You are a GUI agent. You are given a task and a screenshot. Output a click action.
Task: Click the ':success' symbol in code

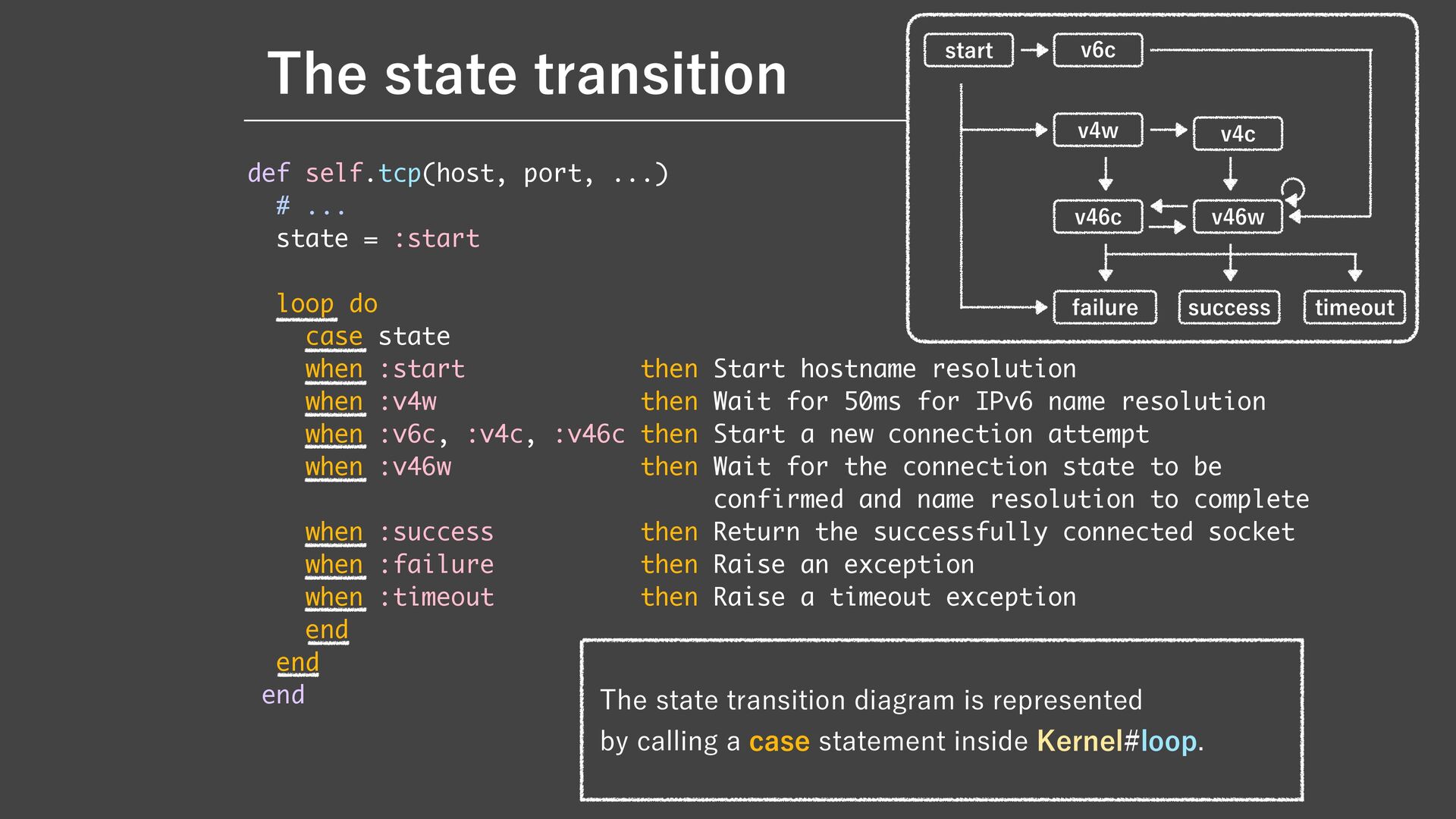pyautogui.click(x=436, y=532)
